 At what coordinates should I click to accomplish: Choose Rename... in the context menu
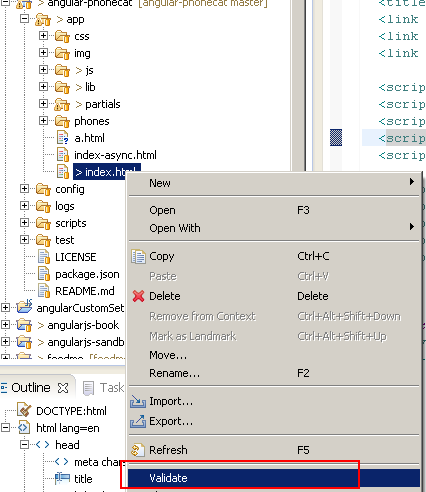(x=274, y=373)
